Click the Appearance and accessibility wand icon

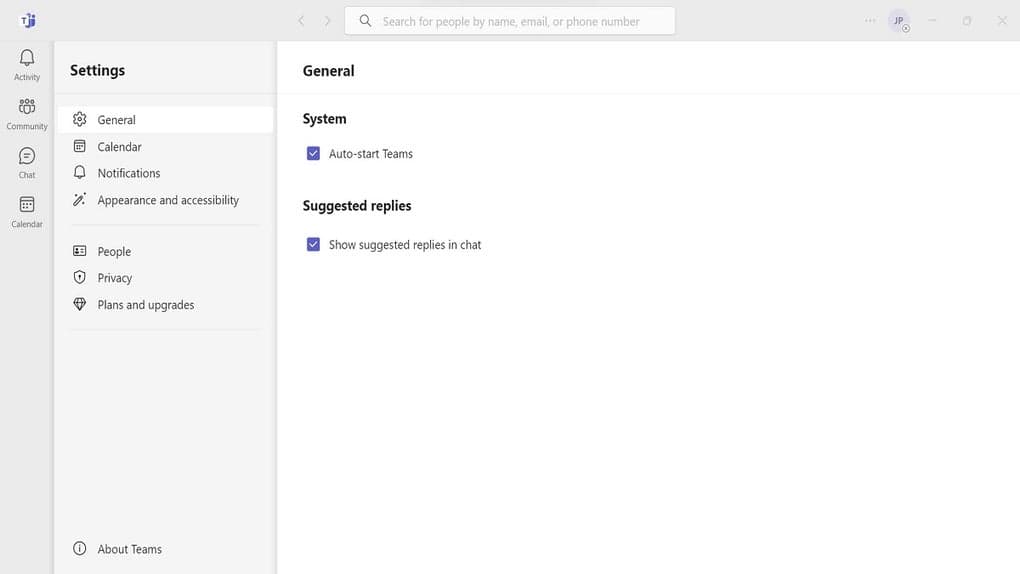[x=79, y=199]
